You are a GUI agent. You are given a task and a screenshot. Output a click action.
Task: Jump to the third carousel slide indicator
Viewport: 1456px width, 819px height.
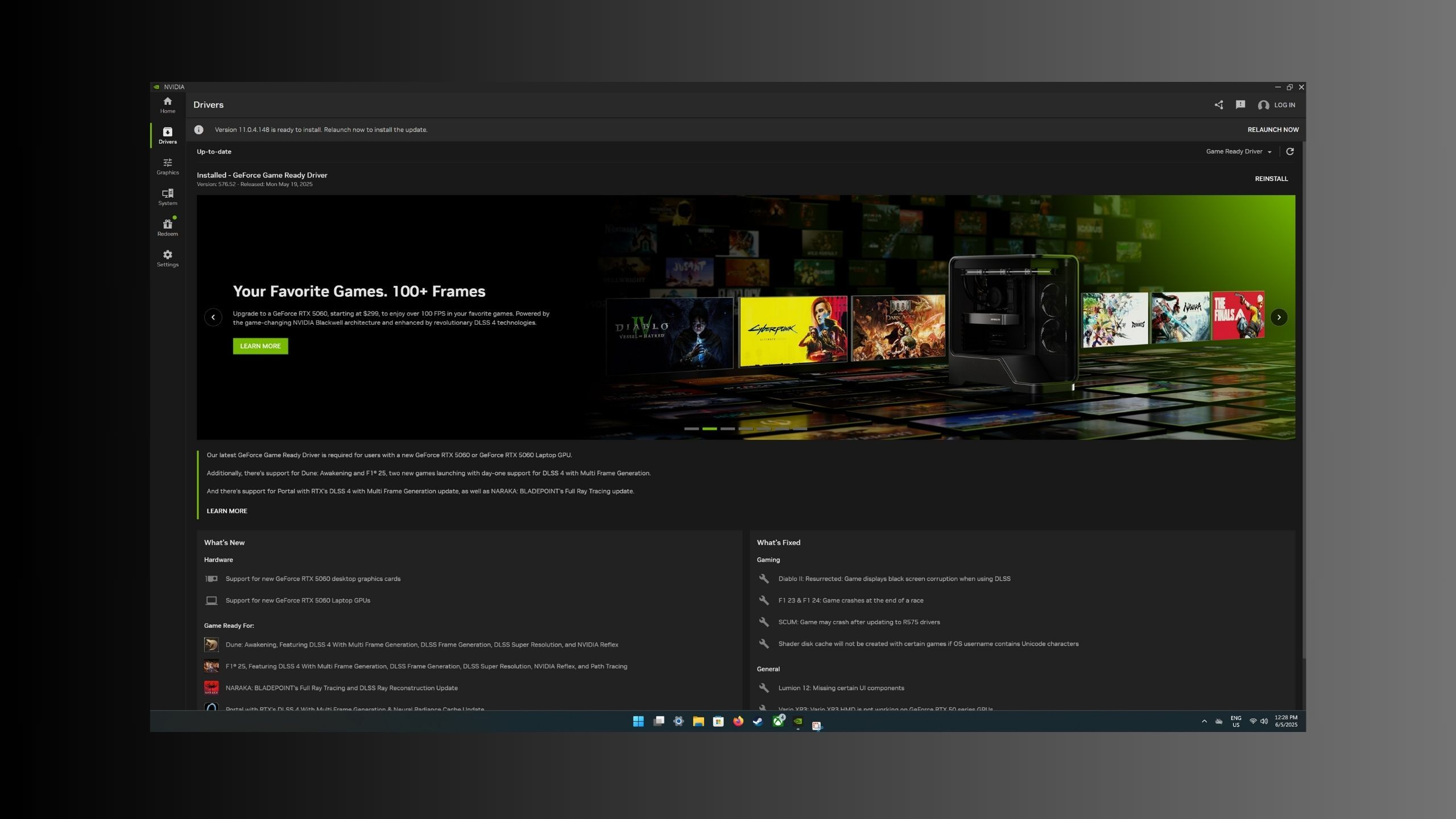click(727, 429)
